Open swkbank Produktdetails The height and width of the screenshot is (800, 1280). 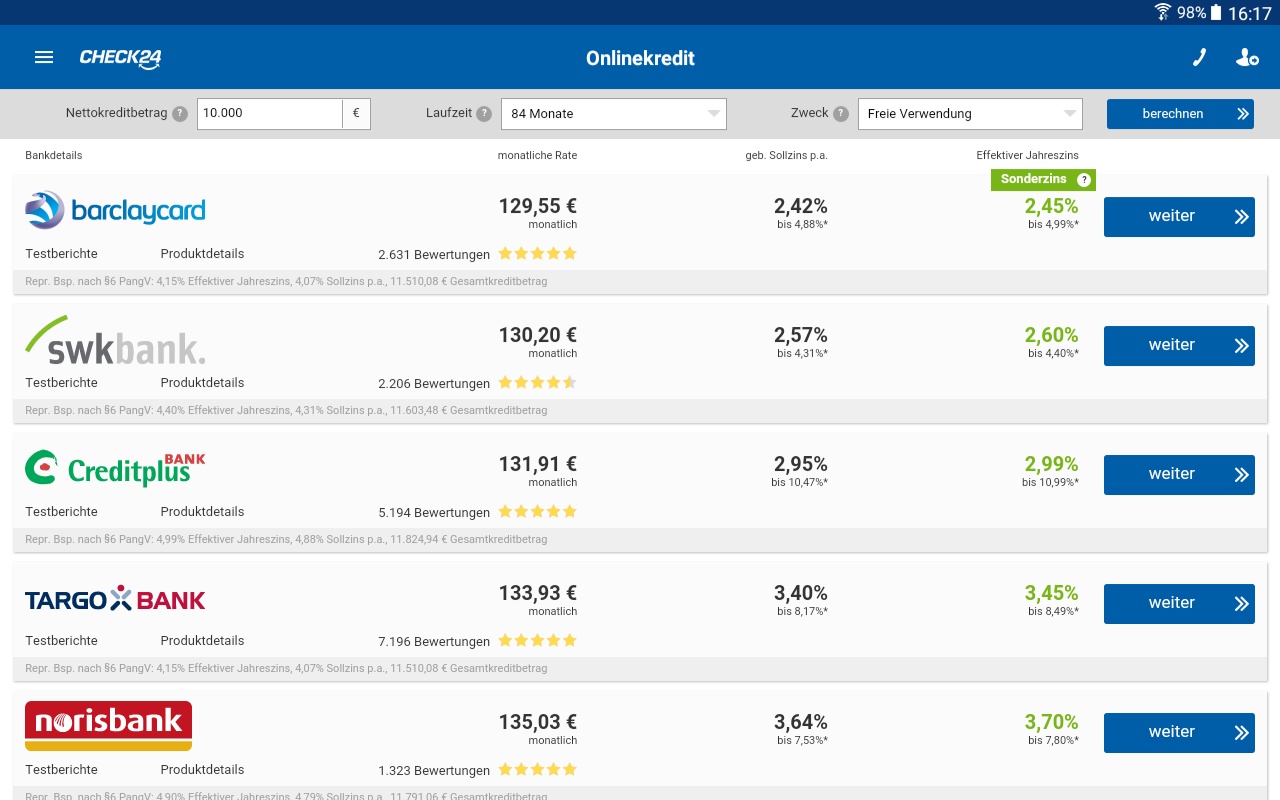202,383
